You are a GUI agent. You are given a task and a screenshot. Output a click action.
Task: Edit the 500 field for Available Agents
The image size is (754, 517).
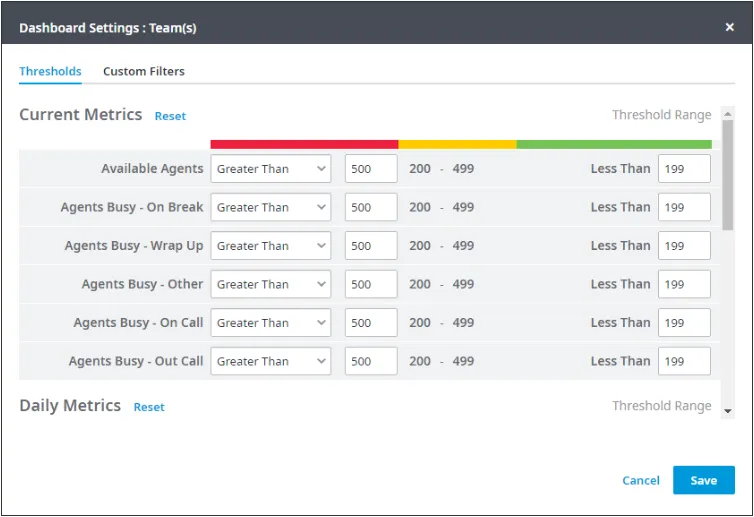point(371,169)
